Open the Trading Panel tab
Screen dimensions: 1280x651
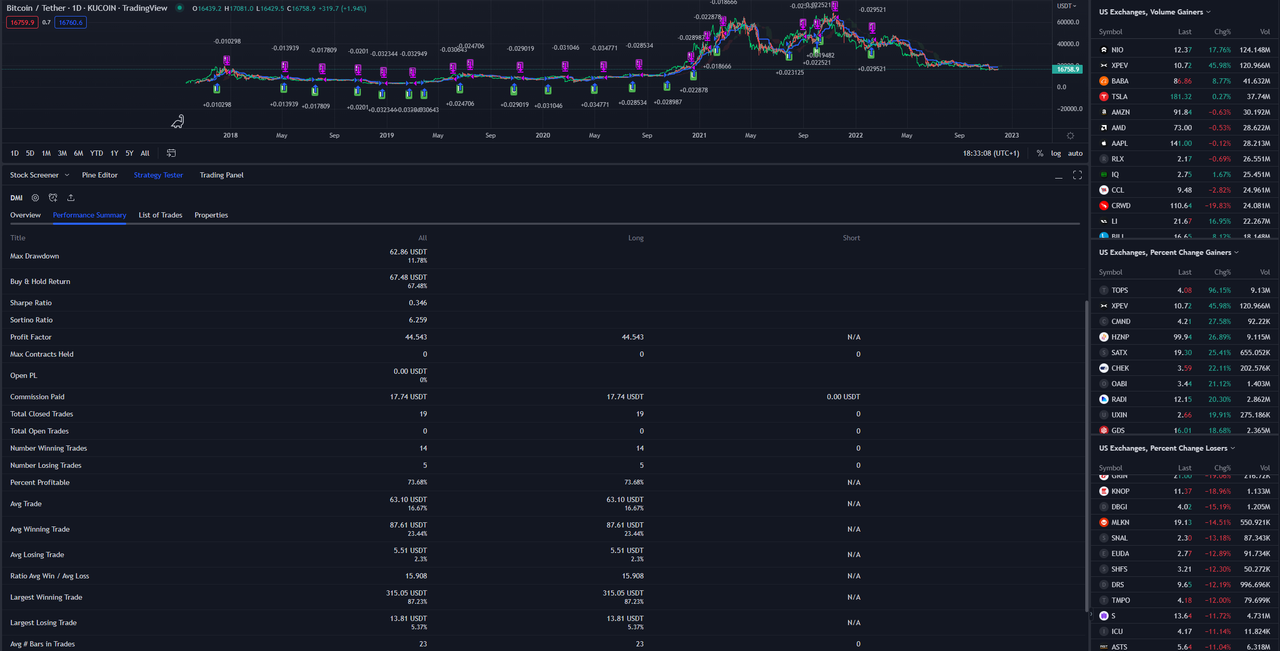[x=221, y=175]
